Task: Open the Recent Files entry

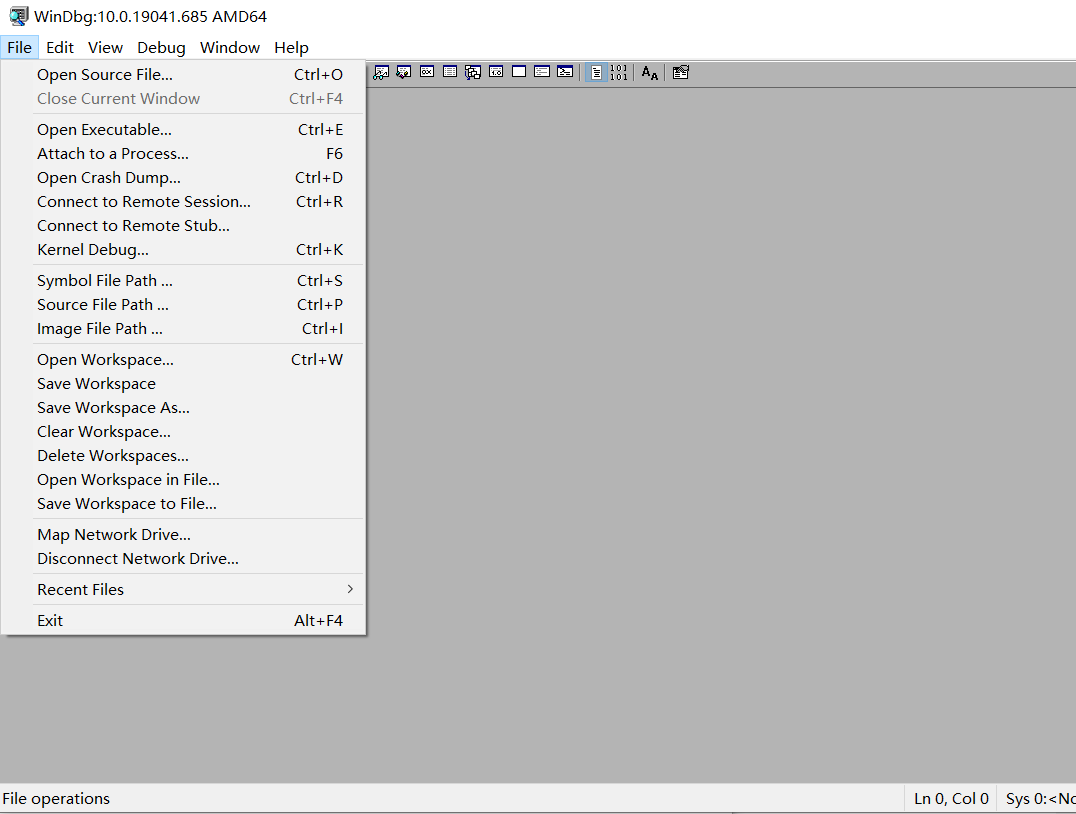Action: (183, 589)
